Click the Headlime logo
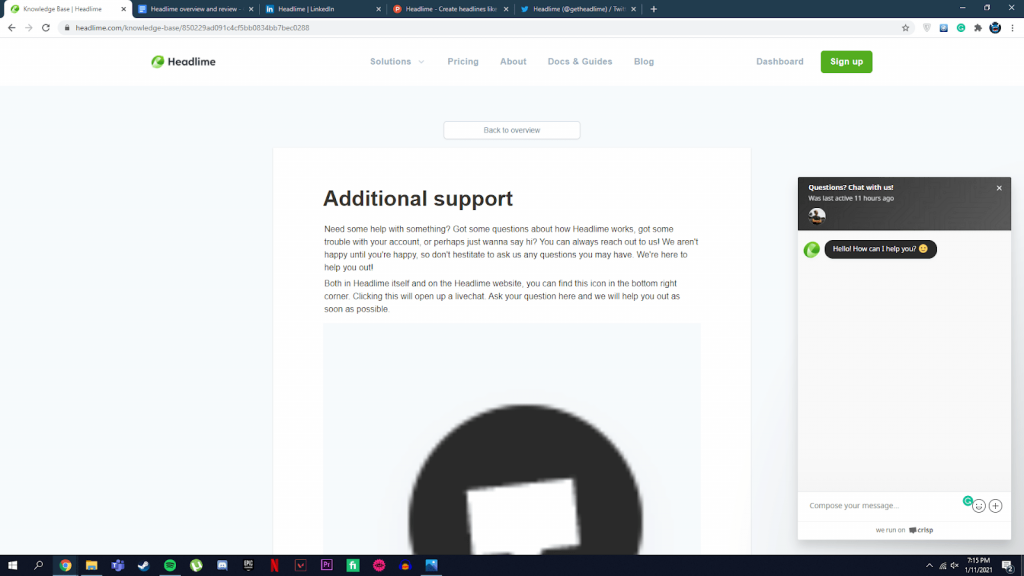Image resolution: width=1024 pixels, height=576 pixels. point(184,61)
